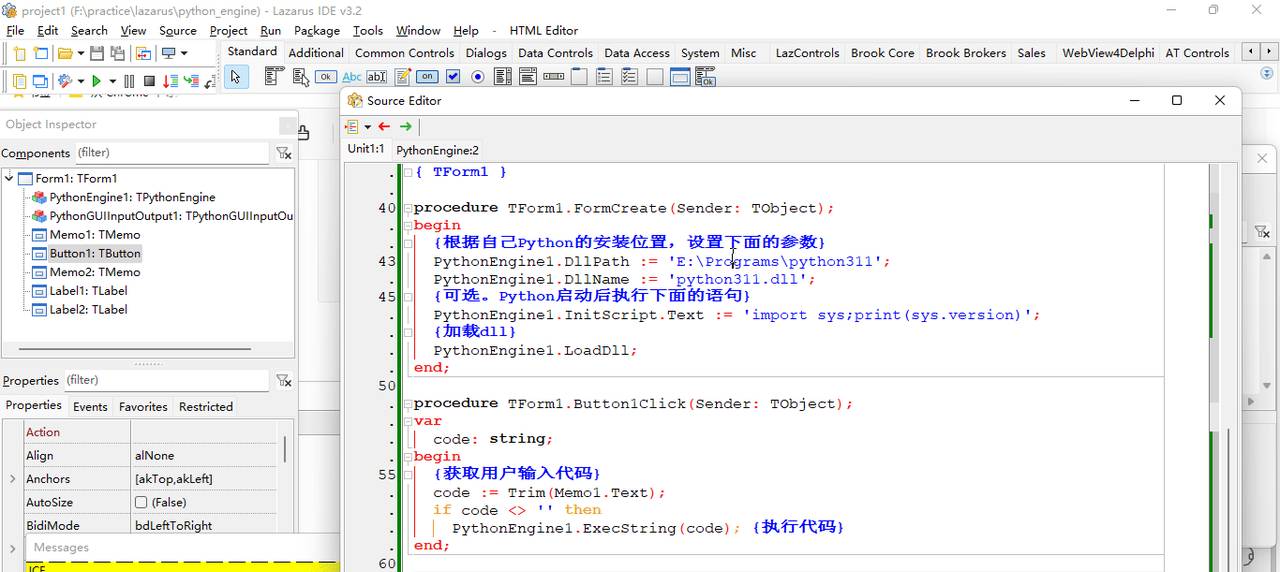This screenshot has width=1280, height=572.
Task: Select the TToggleBox on component icon
Action: coord(427,76)
